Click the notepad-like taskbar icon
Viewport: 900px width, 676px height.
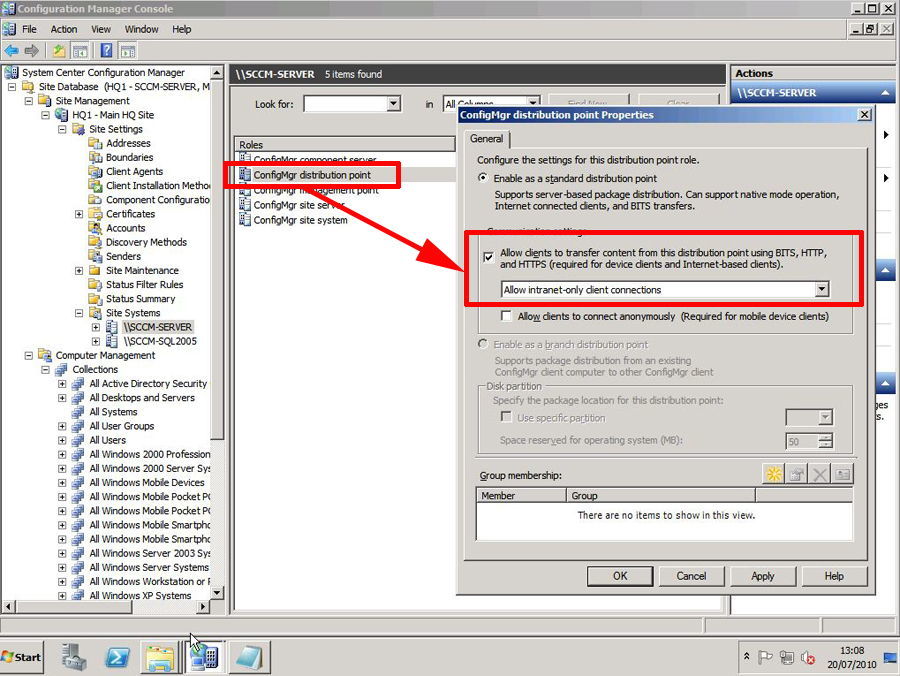[249, 658]
